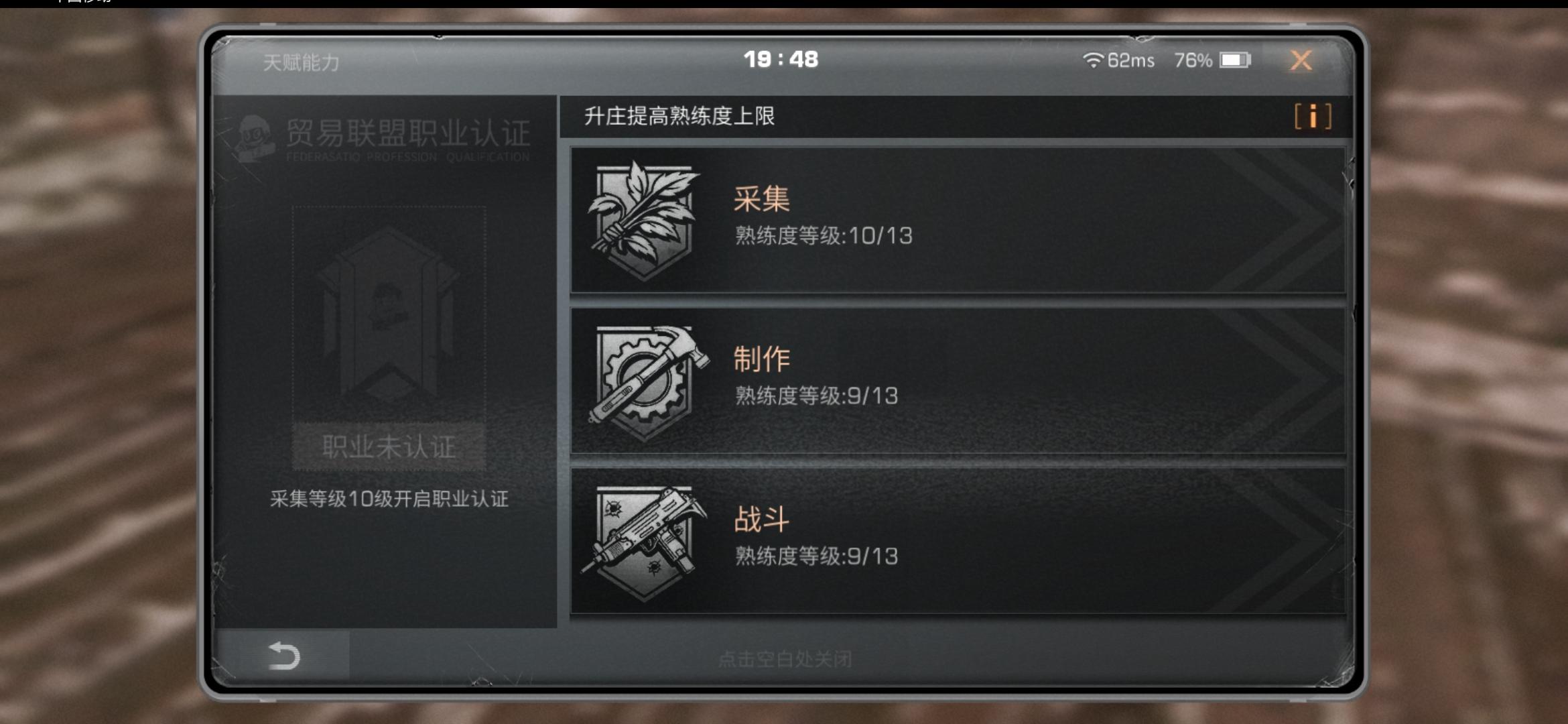Viewport: 1568px width, 724px height.
Task: Click the 战斗 combat gun badge icon
Action: [x=643, y=542]
